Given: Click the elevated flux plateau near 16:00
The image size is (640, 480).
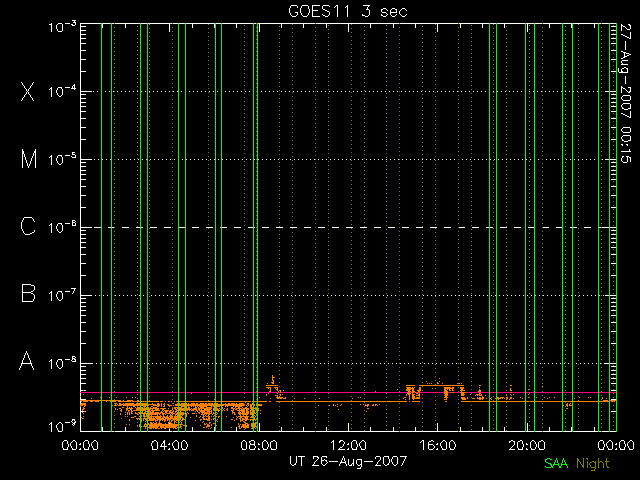Looking at the screenshot, I should tap(442, 385).
